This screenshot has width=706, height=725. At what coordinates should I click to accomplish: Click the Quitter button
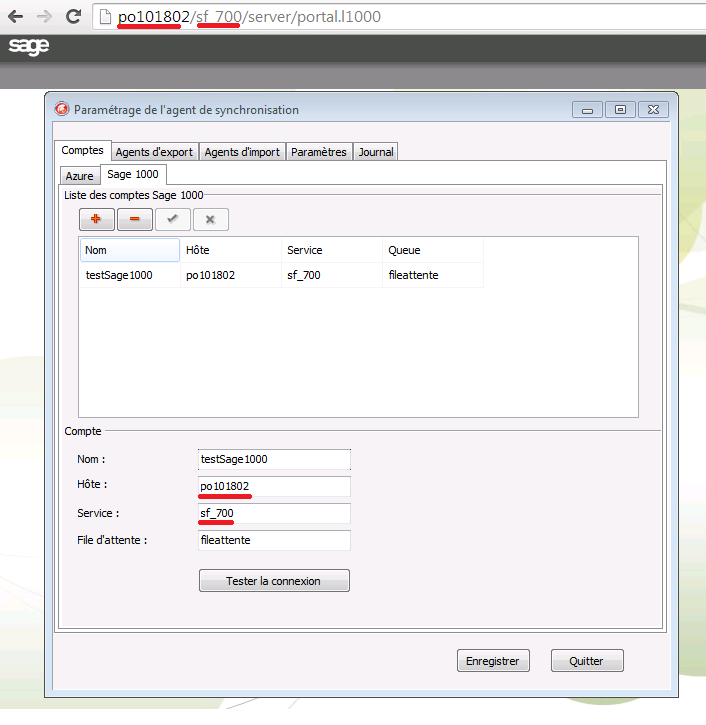point(587,661)
